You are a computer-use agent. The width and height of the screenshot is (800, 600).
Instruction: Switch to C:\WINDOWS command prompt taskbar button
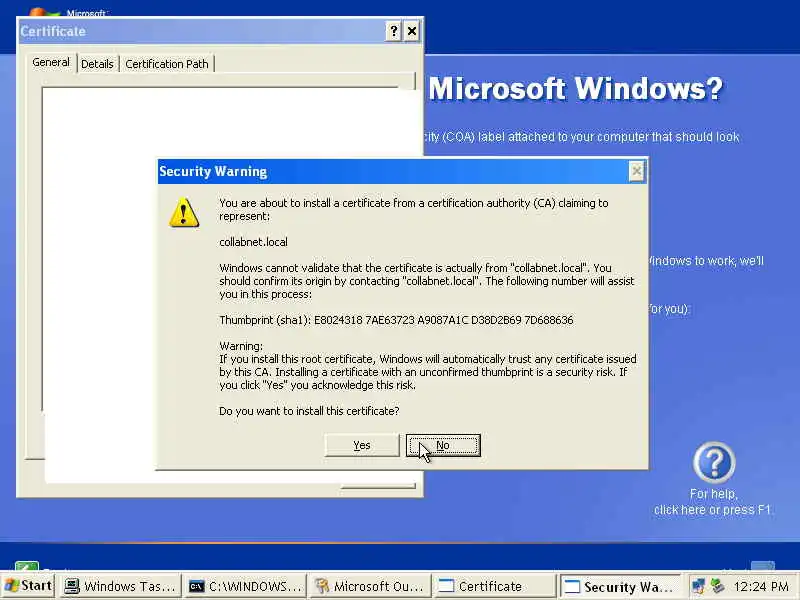click(x=245, y=586)
